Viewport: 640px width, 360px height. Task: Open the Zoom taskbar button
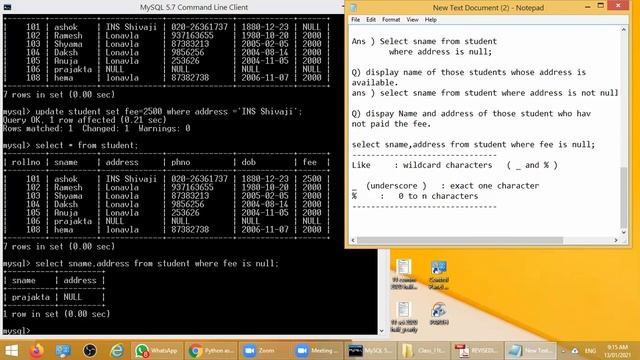point(265,351)
